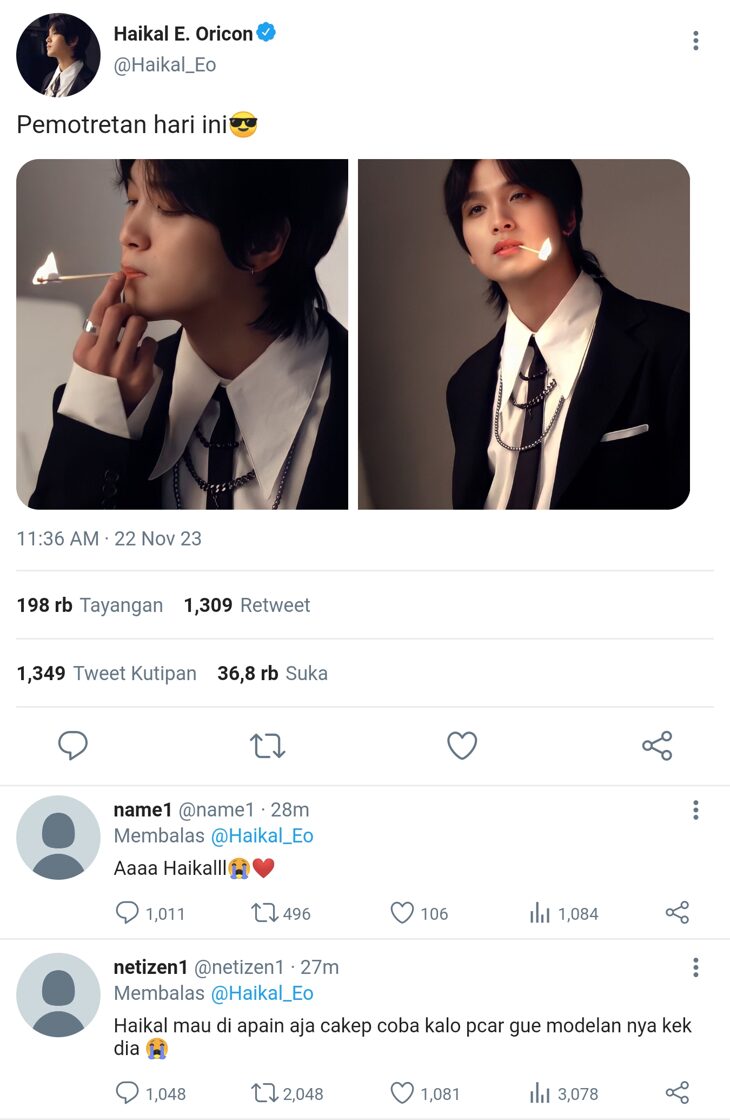Open the 1,349 Tweet Kutipan list
The height and width of the screenshot is (1120, 730).
pos(106,673)
